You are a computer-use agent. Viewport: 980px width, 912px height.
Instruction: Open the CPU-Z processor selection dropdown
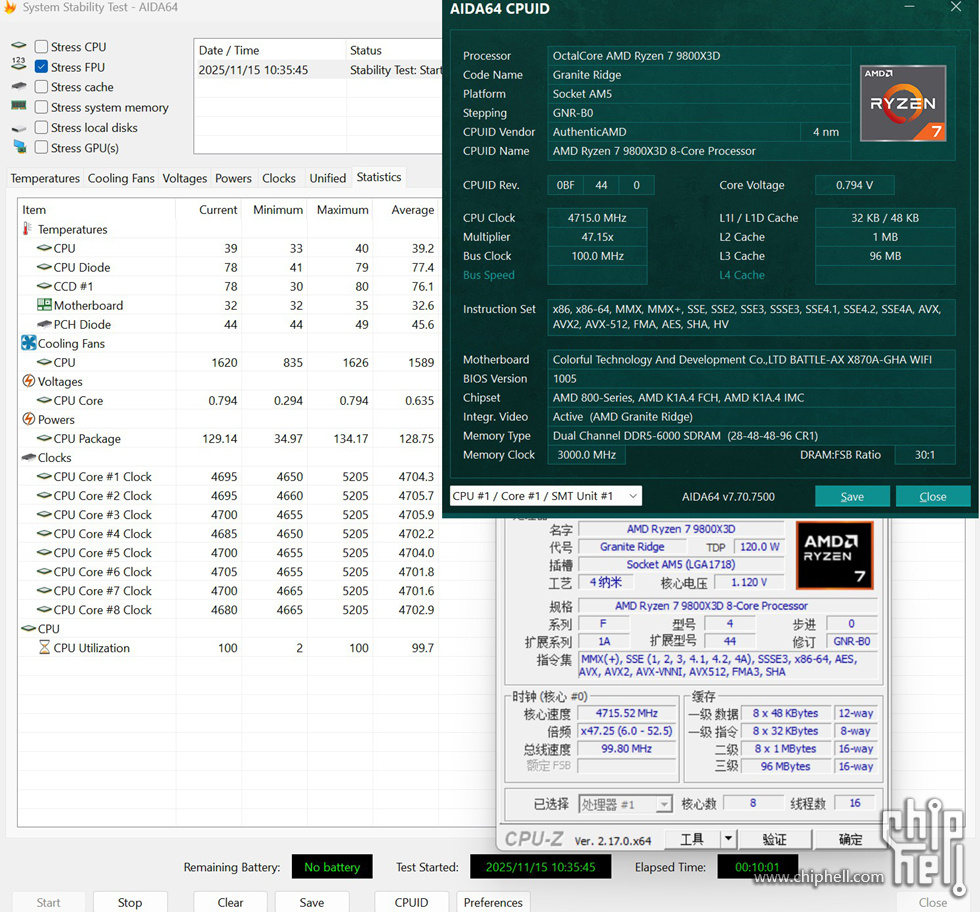[x=664, y=804]
